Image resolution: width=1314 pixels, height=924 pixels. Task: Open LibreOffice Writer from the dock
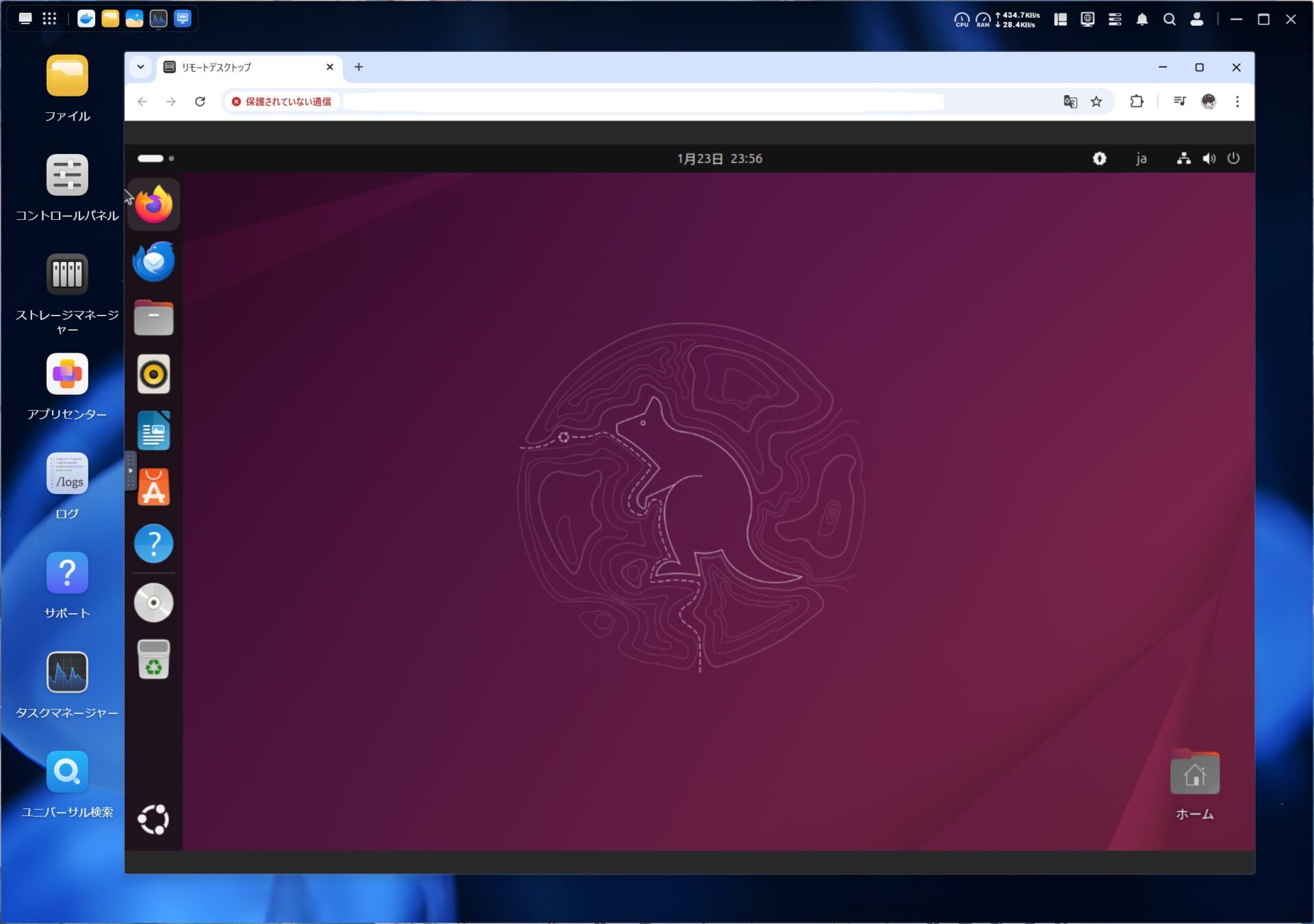pyautogui.click(x=153, y=431)
